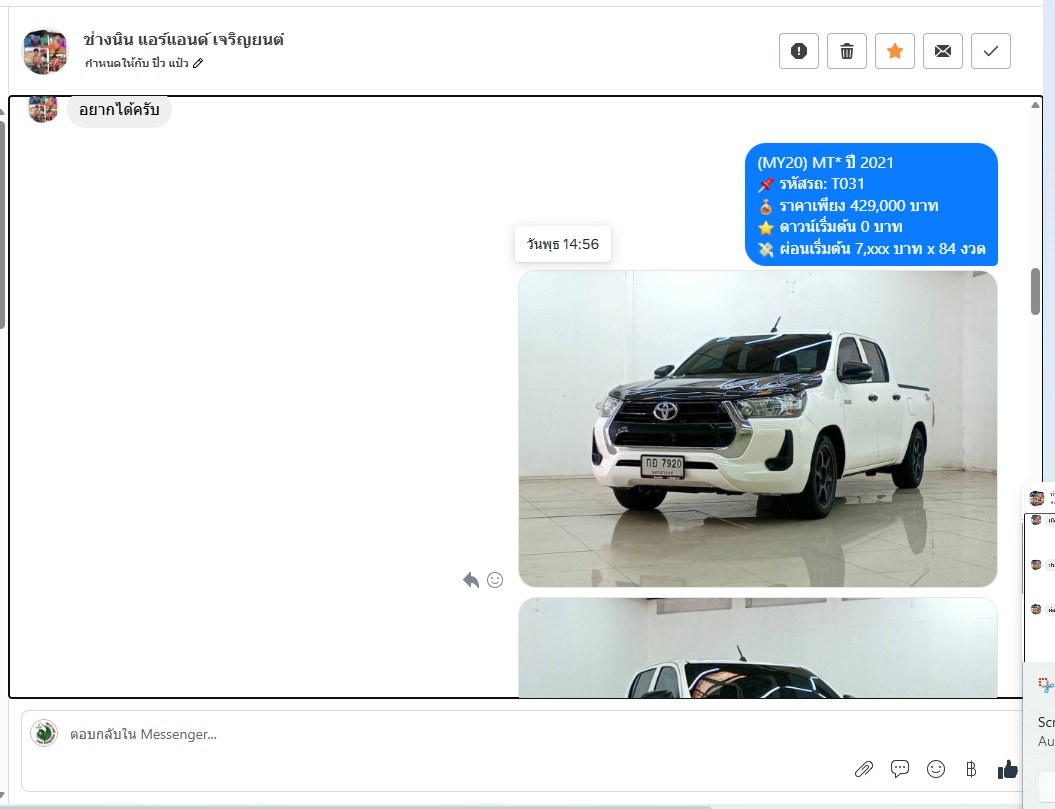Mark conversation done with checkmark button
This screenshot has height=809, width=1055.
click(x=990, y=51)
